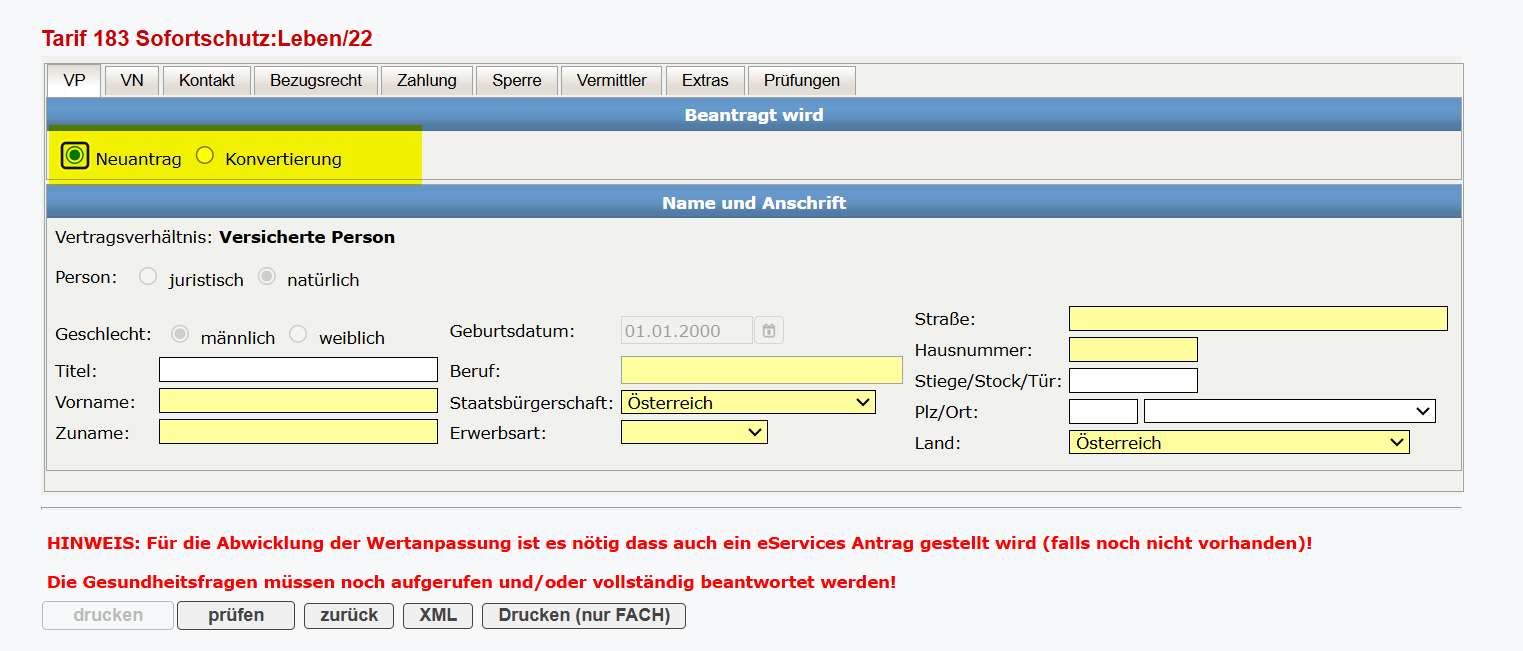Open the Kontakt tab
This screenshot has width=1523, height=651.
coord(207,81)
